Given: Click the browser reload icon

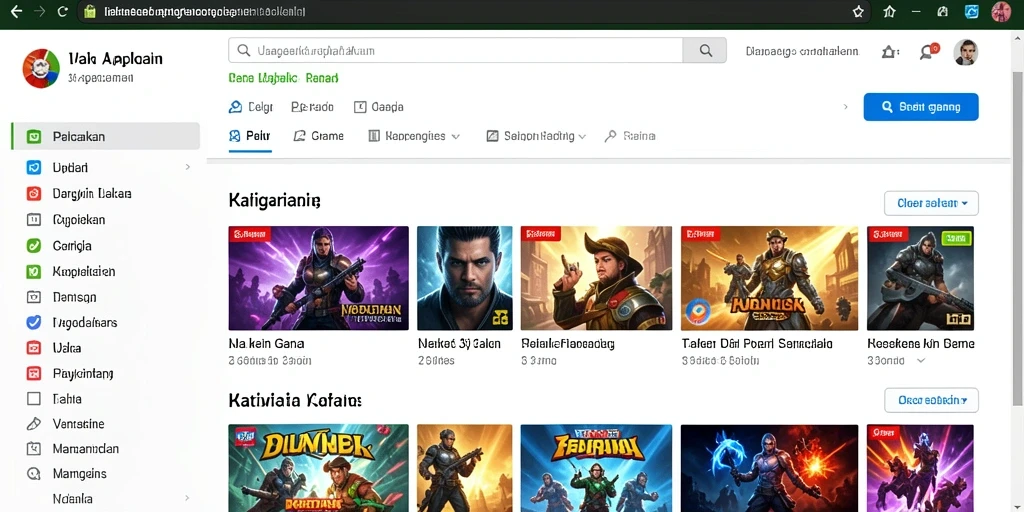Looking at the screenshot, I should [x=63, y=11].
